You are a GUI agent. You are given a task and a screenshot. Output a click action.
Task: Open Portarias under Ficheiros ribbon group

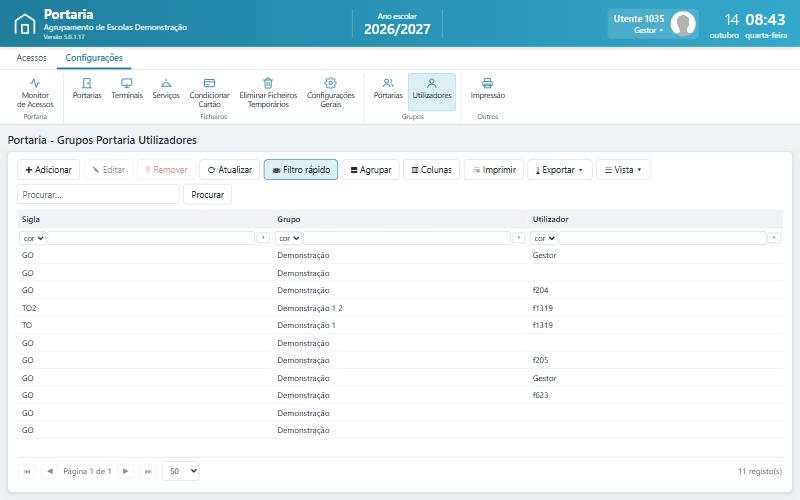click(x=87, y=88)
